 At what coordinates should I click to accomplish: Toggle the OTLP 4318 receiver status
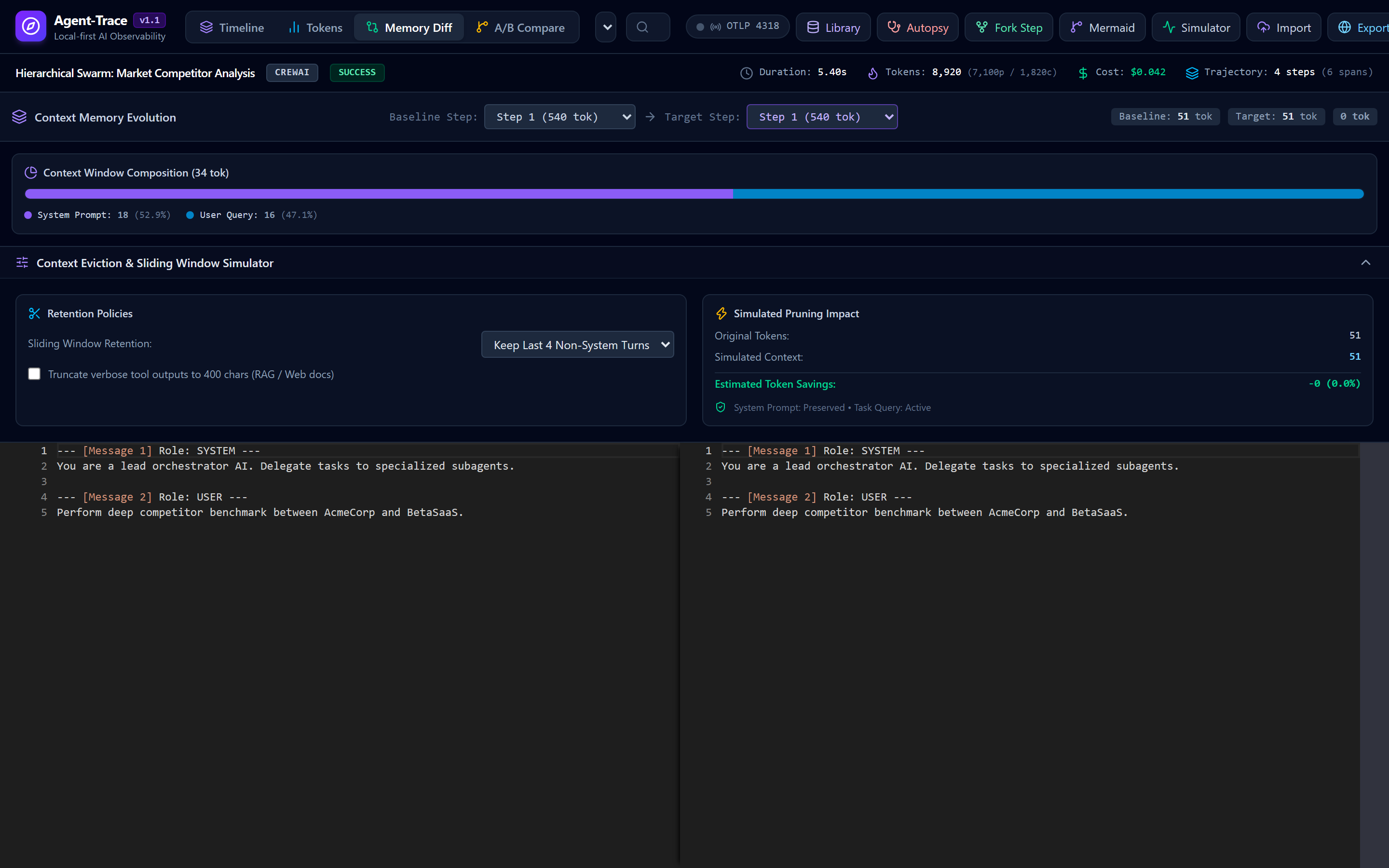tap(737, 27)
